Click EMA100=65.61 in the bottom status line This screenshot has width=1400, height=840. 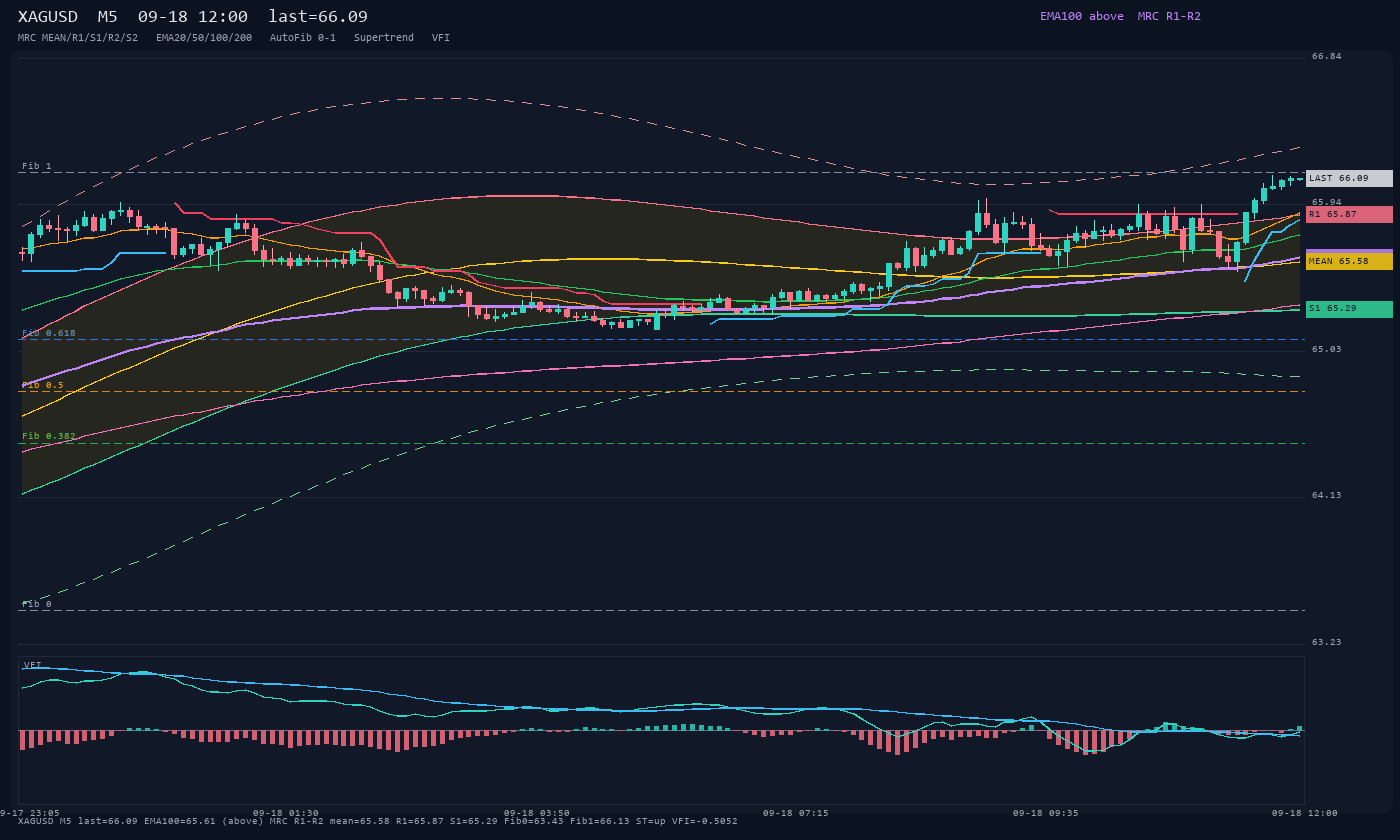pos(180,821)
